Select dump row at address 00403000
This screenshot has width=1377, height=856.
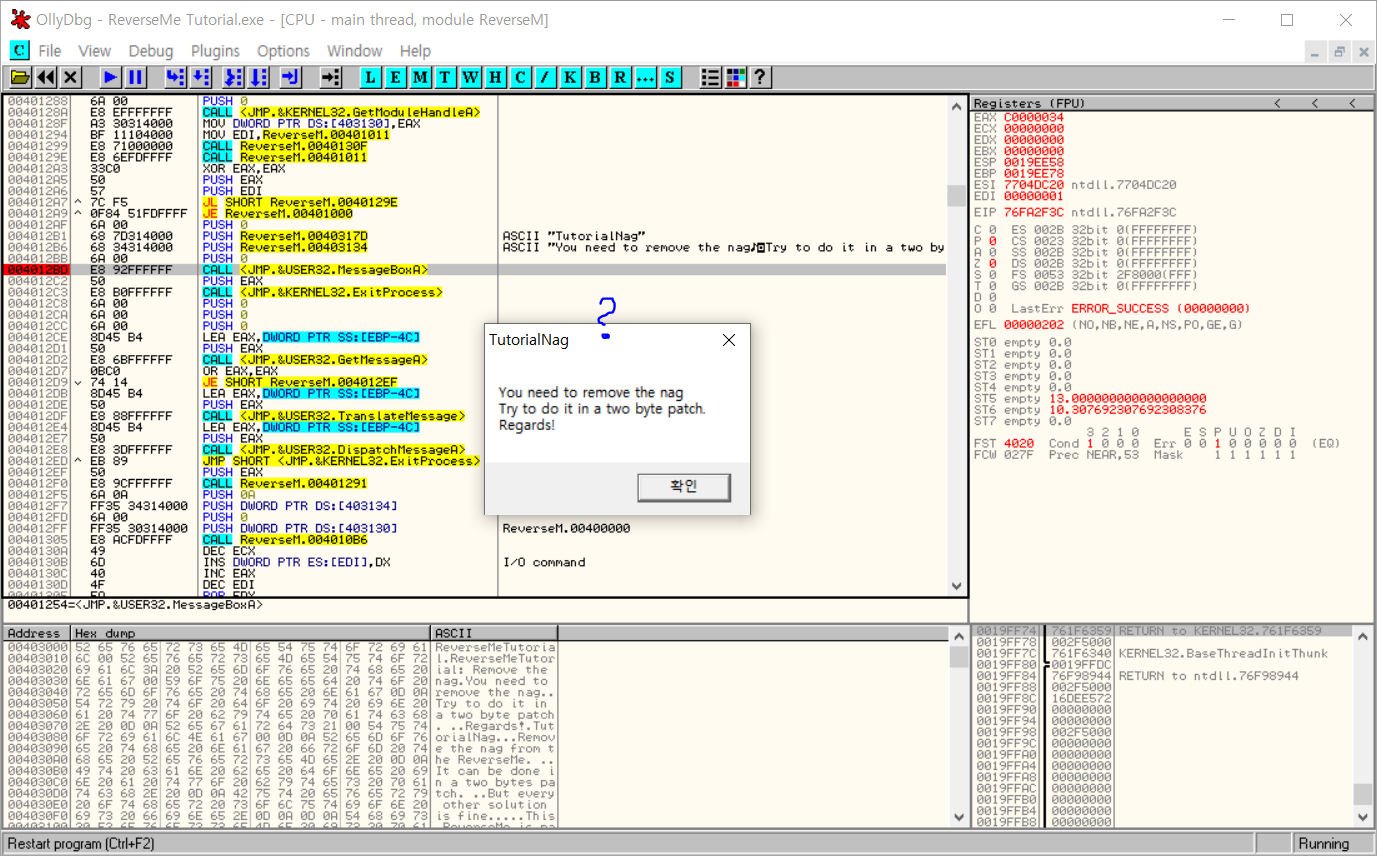click(x=280, y=647)
